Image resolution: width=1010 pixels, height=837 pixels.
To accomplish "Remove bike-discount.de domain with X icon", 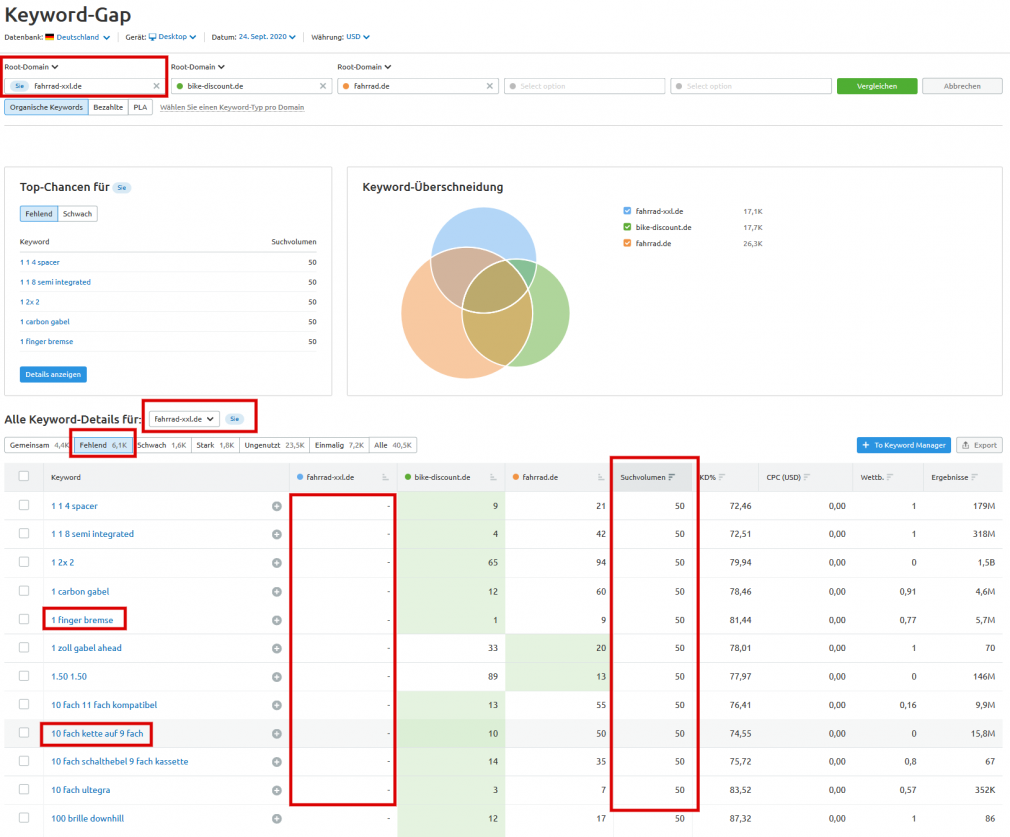I will click(x=323, y=86).
